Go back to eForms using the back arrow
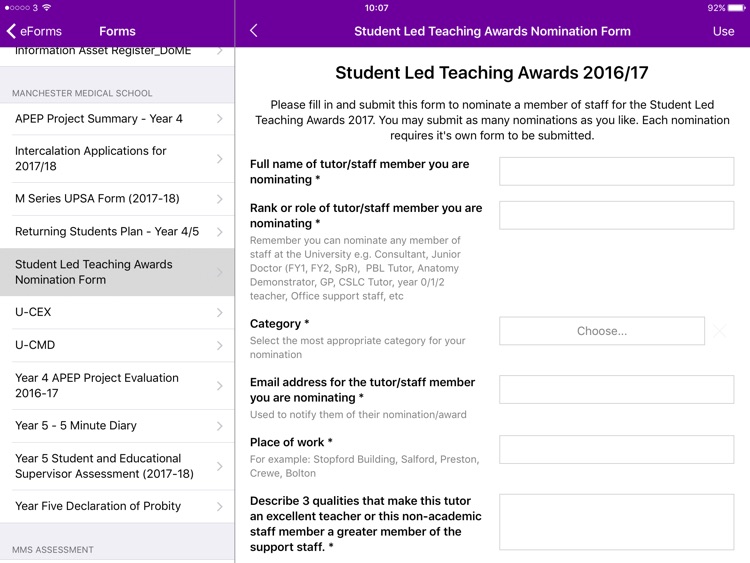The height and width of the screenshot is (563, 750). pos(34,31)
